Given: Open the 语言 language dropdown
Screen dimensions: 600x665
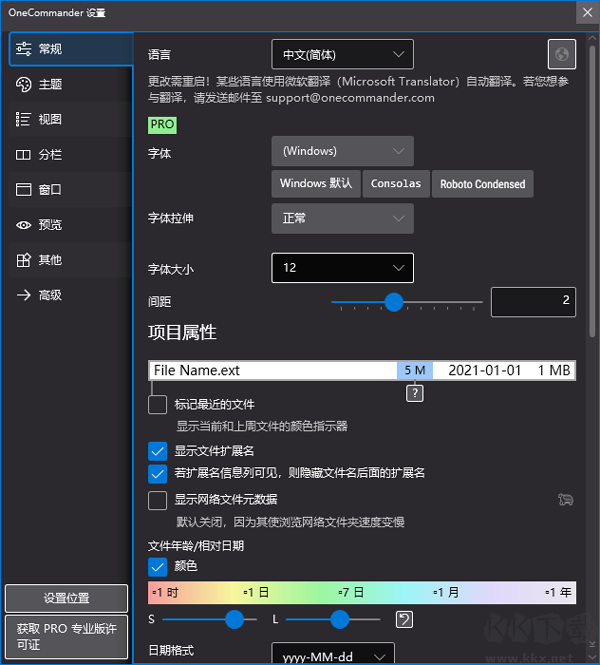Looking at the screenshot, I should [343, 54].
